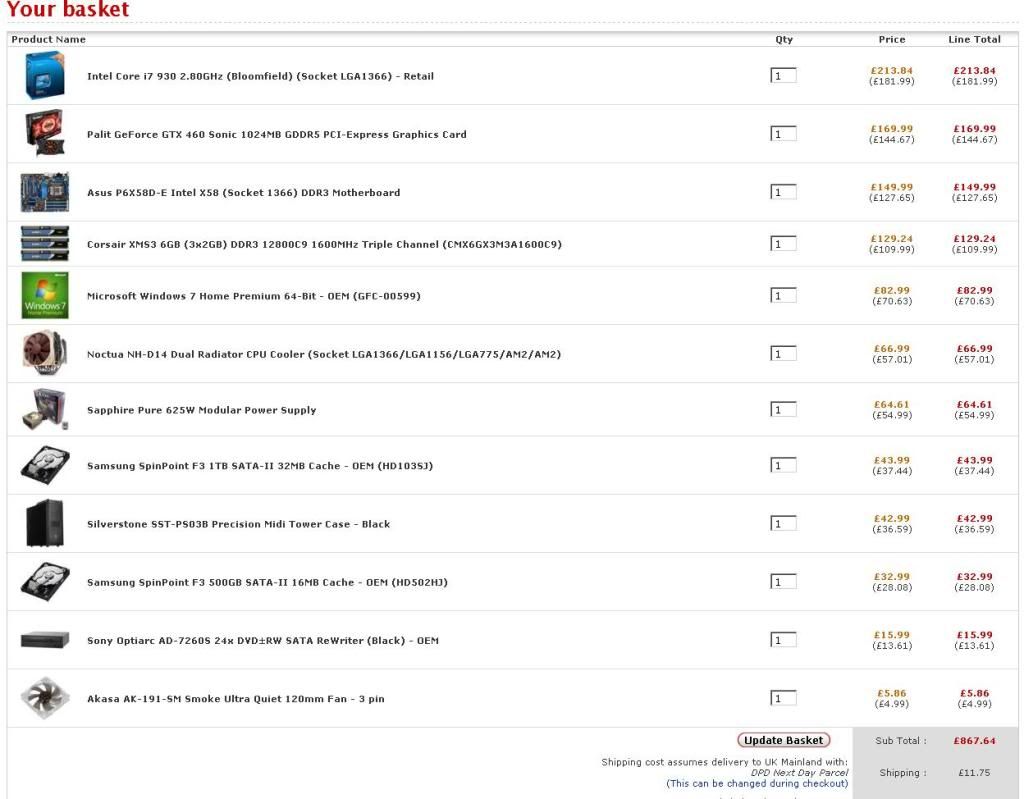This screenshot has height=799, width=1024.
Task: Click quantity field for Akasa AK-191-SM fan
Action: 783,698
